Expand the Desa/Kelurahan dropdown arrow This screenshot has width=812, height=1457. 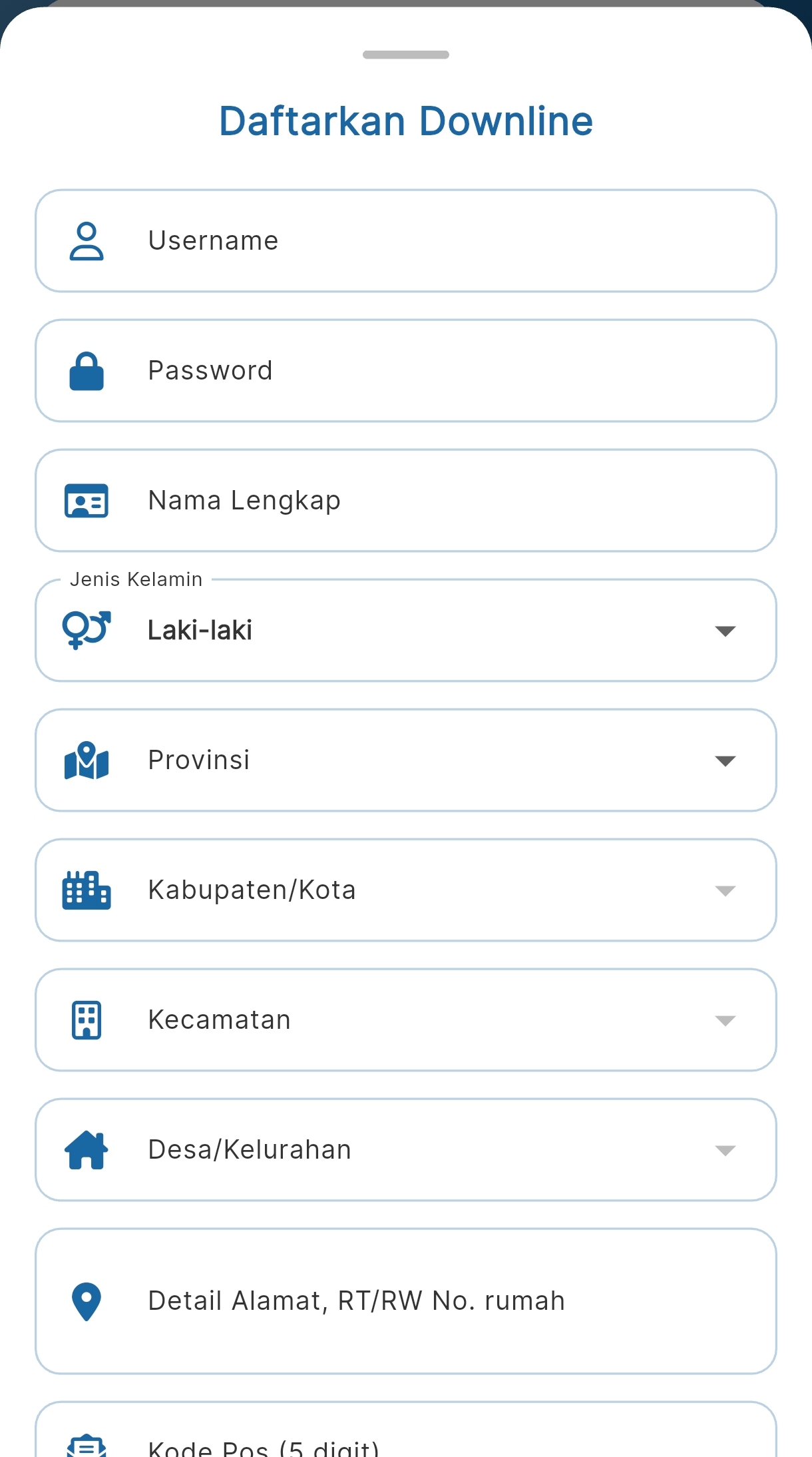click(x=725, y=1150)
